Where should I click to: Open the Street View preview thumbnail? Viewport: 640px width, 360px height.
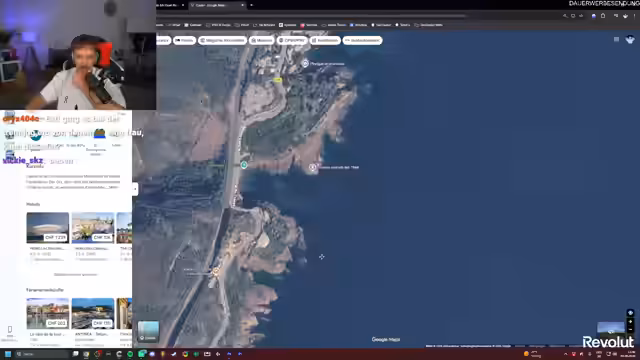(x=611, y=329)
